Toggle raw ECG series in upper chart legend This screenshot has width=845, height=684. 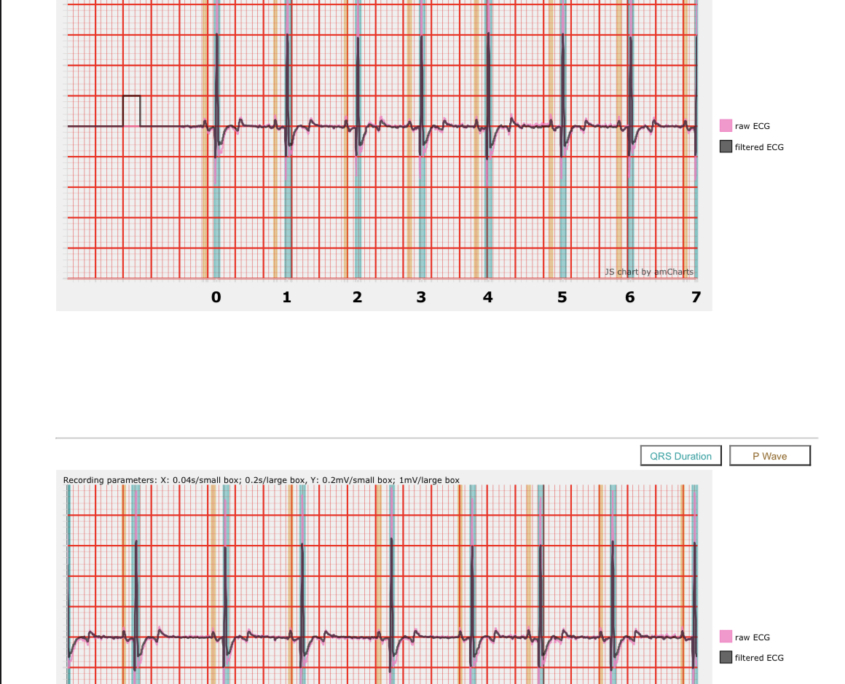click(751, 126)
